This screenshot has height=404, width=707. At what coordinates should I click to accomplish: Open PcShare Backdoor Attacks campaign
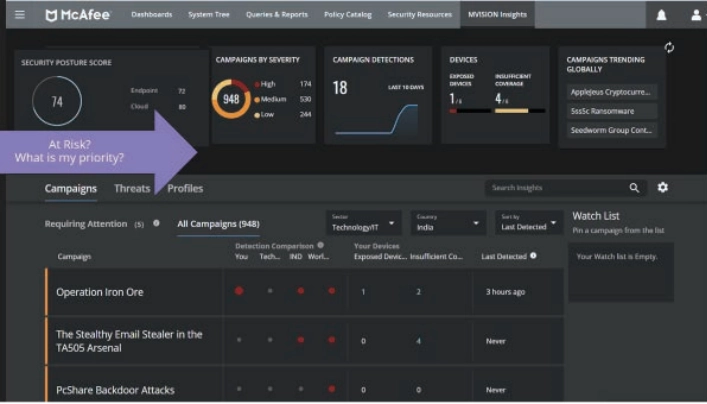115,390
